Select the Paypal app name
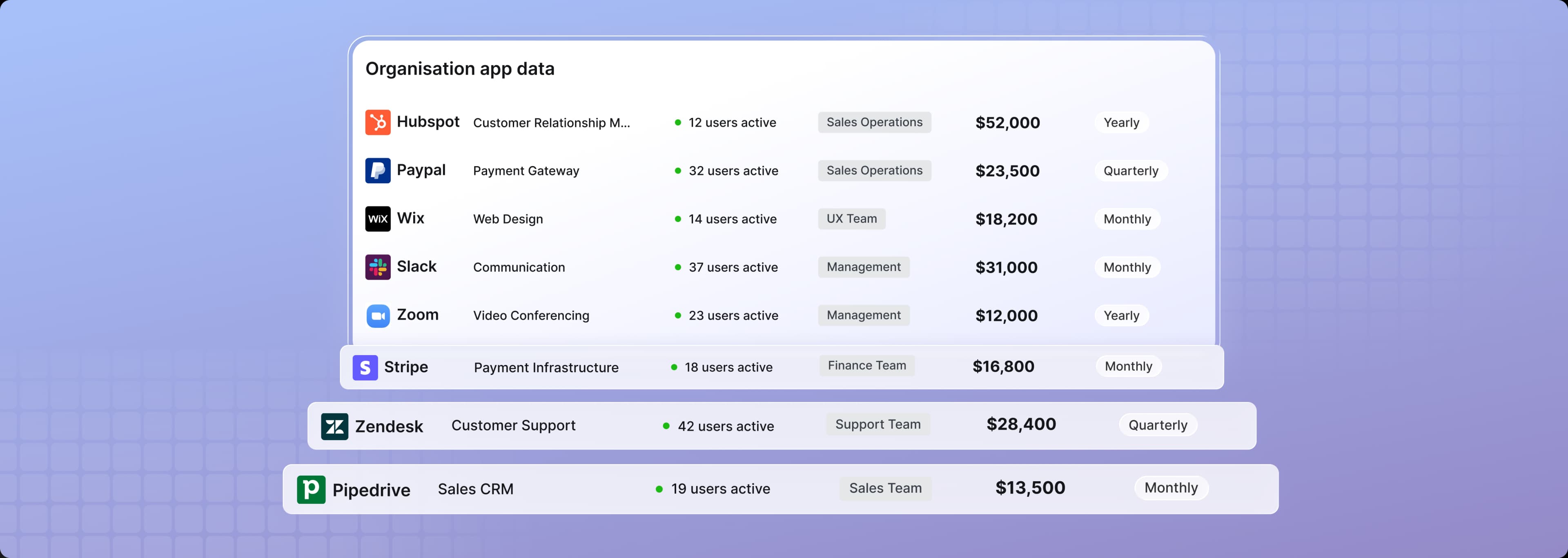1568x558 pixels. [421, 170]
